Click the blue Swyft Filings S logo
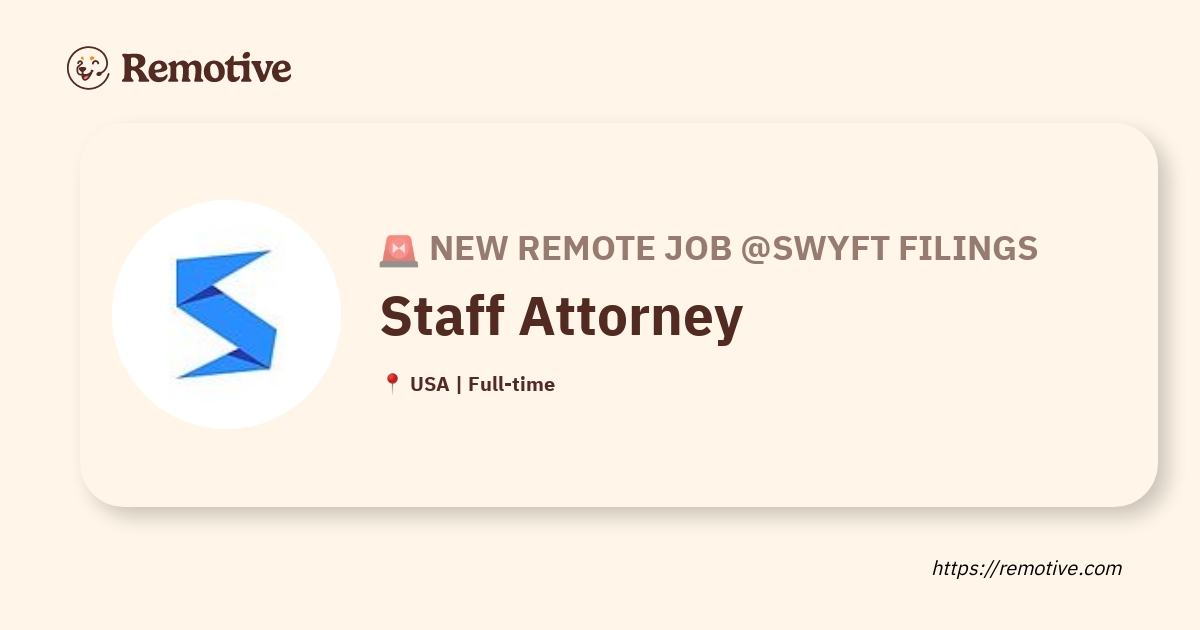This screenshot has height=630, width=1200. [225, 314]
